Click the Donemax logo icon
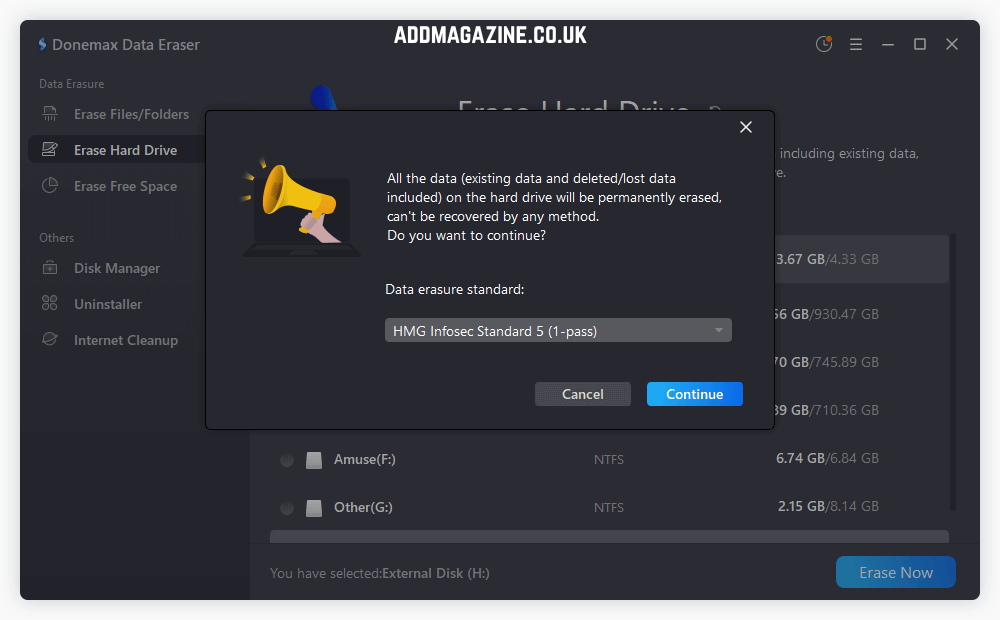Viewport: 1000px width, 620px height. pos(42,44)
